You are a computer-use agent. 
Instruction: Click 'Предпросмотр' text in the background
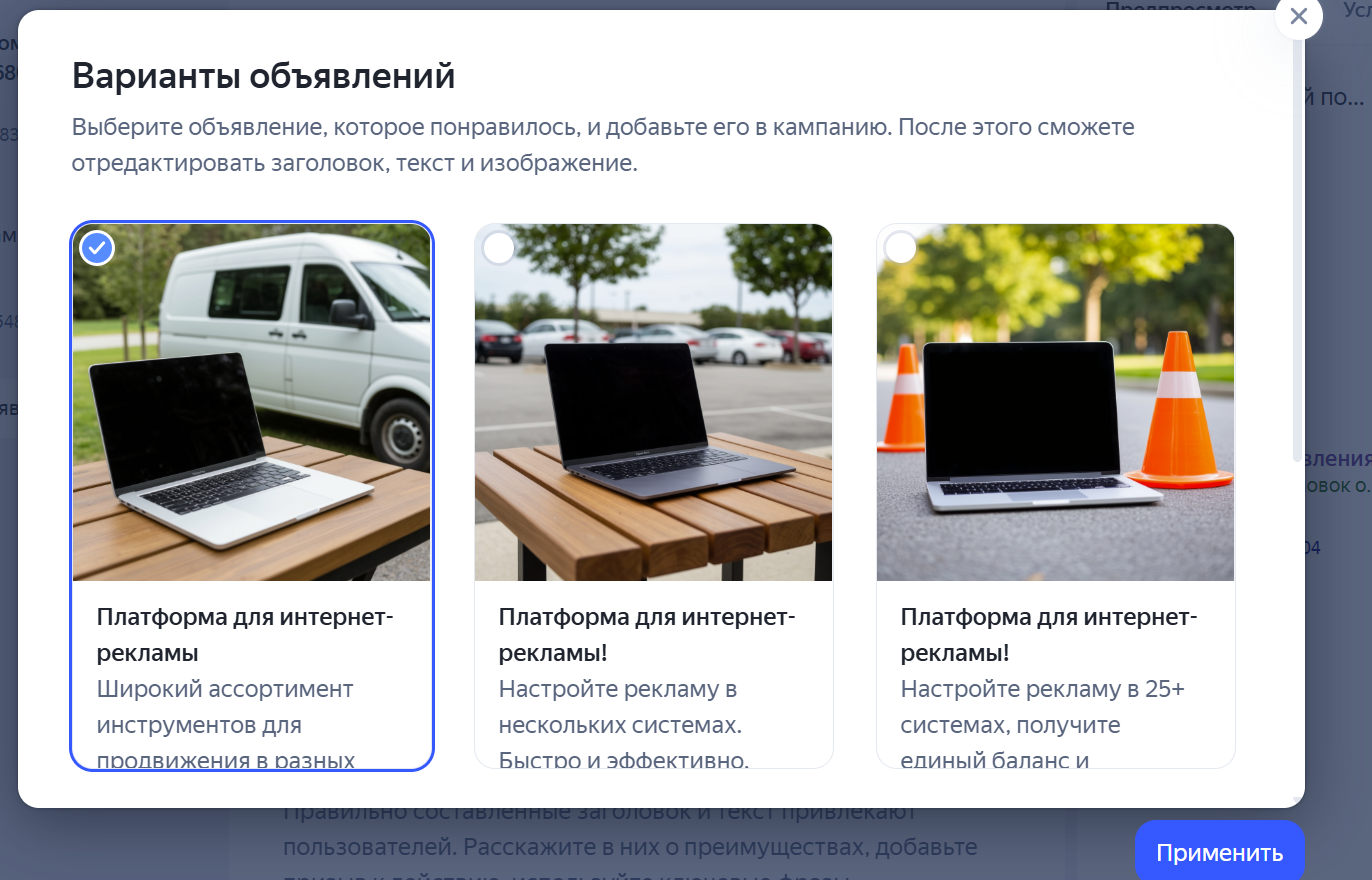pyautogui.click(x=1179, y=8)
